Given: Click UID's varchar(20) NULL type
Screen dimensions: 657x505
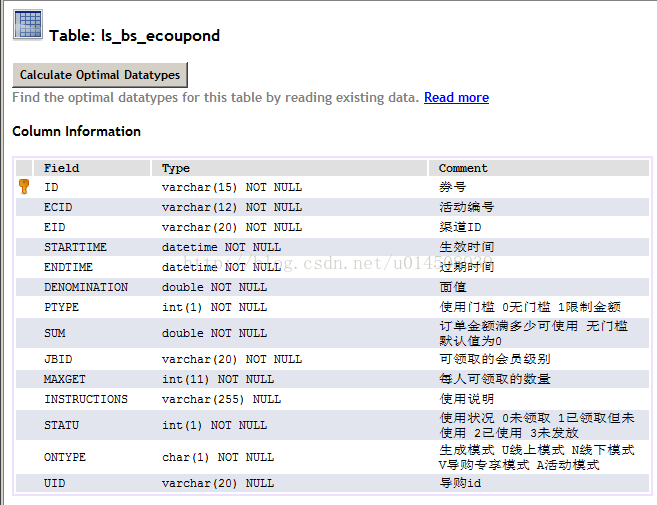Looking at the screenshot, I should [x=218, y=484].
